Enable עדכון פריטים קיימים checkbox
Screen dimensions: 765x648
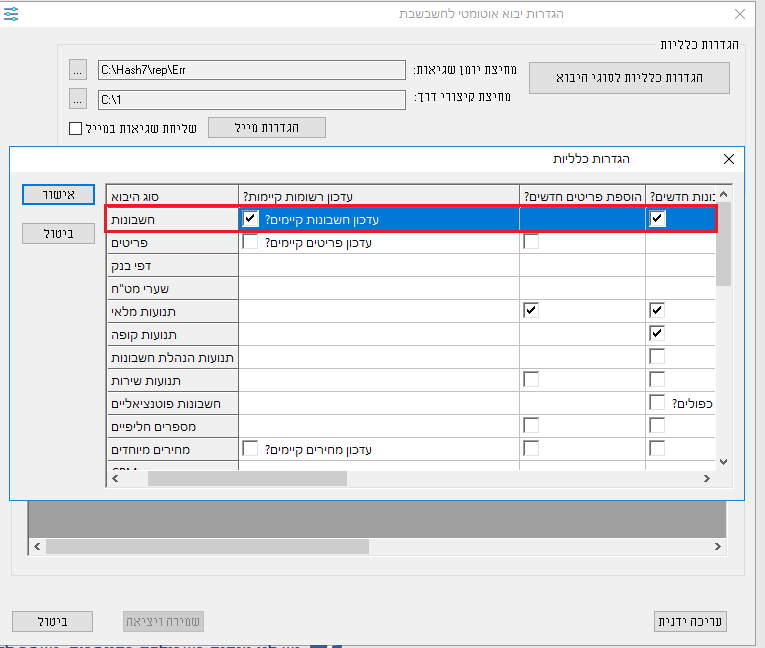click(x=250, y=242)
